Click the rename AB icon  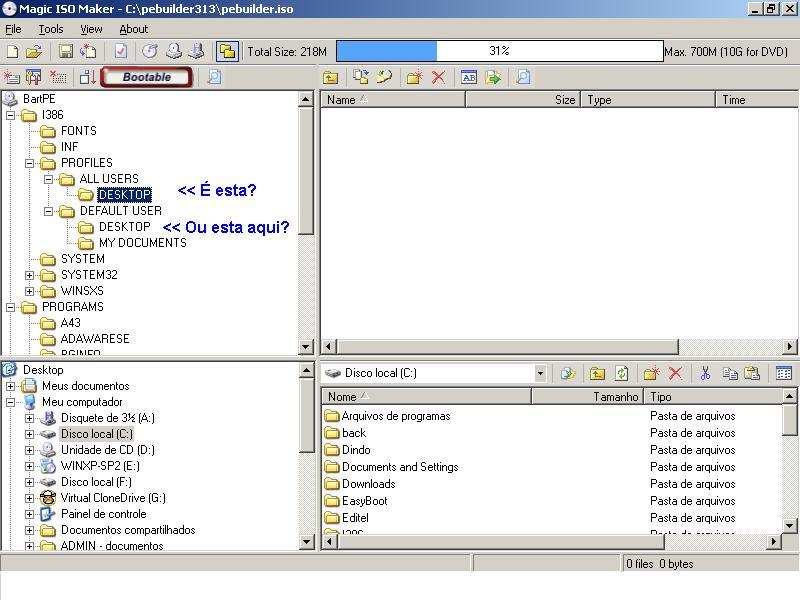pos(468,77)
